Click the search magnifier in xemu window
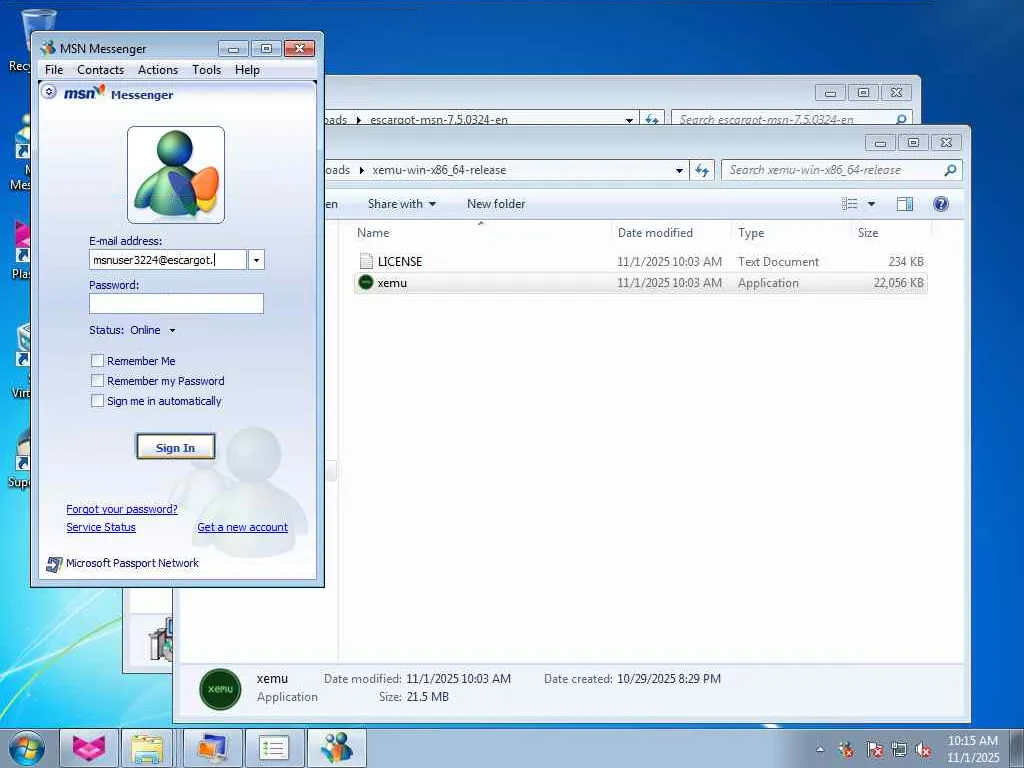The width and height of the screenshot is (1024, 768). (950, 170)
